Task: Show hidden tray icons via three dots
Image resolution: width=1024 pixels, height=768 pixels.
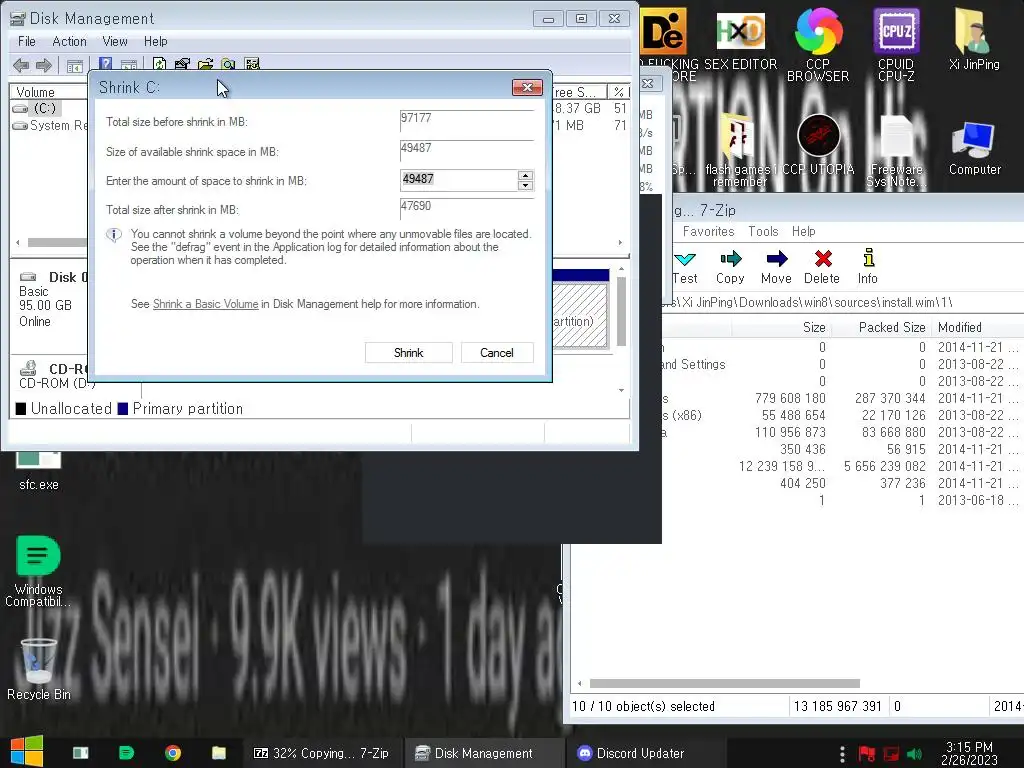Action: coord(842,754)
